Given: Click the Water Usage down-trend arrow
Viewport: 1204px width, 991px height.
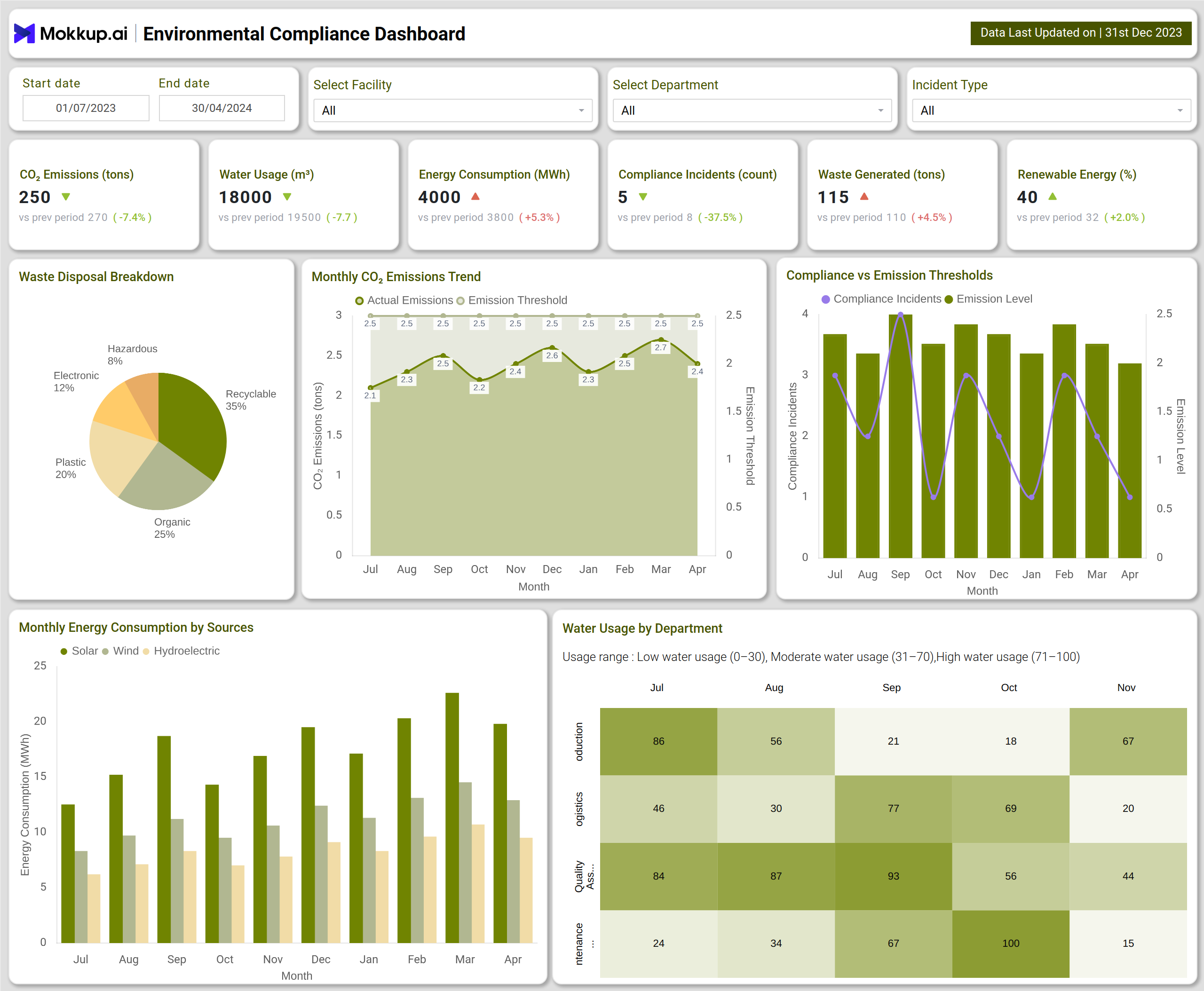Looking at the screenshot, I should [287, 197].
